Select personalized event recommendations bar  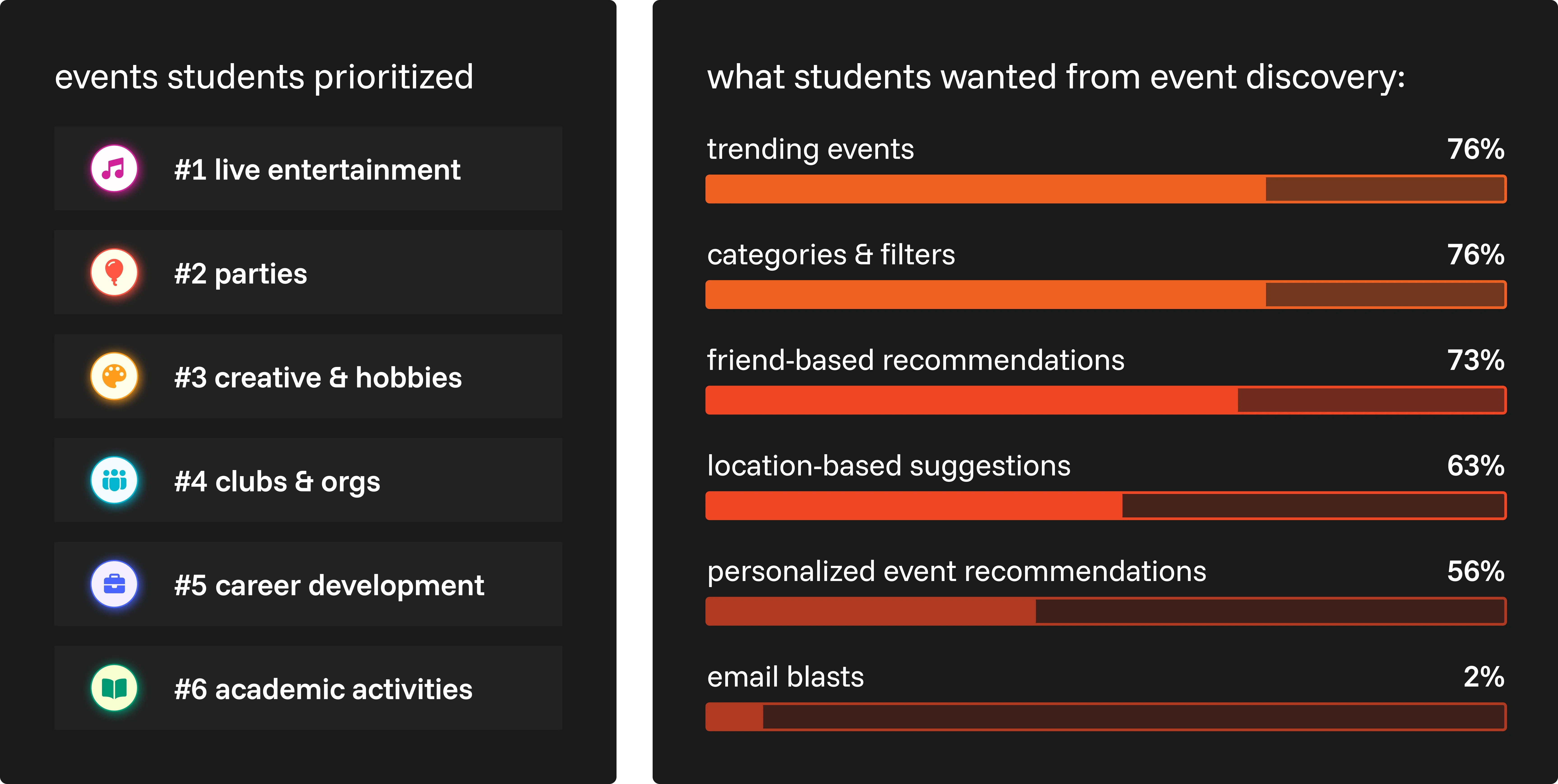click(1106, 611)
